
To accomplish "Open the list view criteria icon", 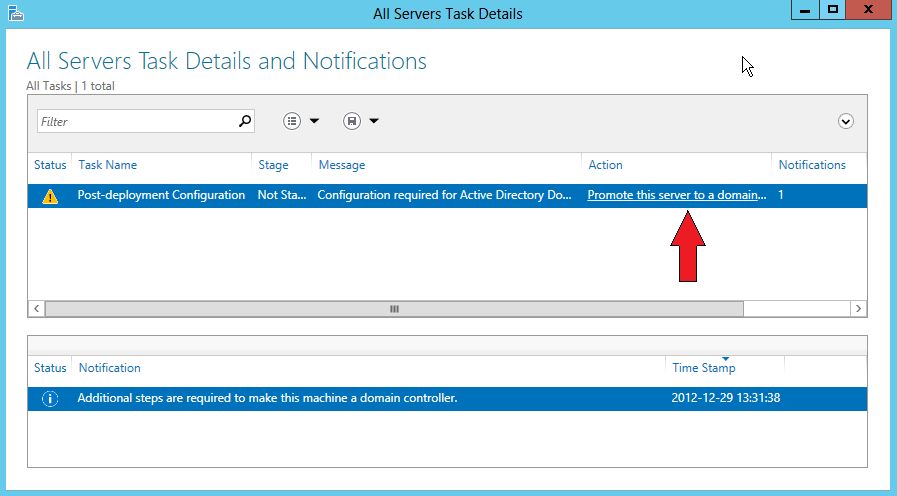I will (292, 121).
